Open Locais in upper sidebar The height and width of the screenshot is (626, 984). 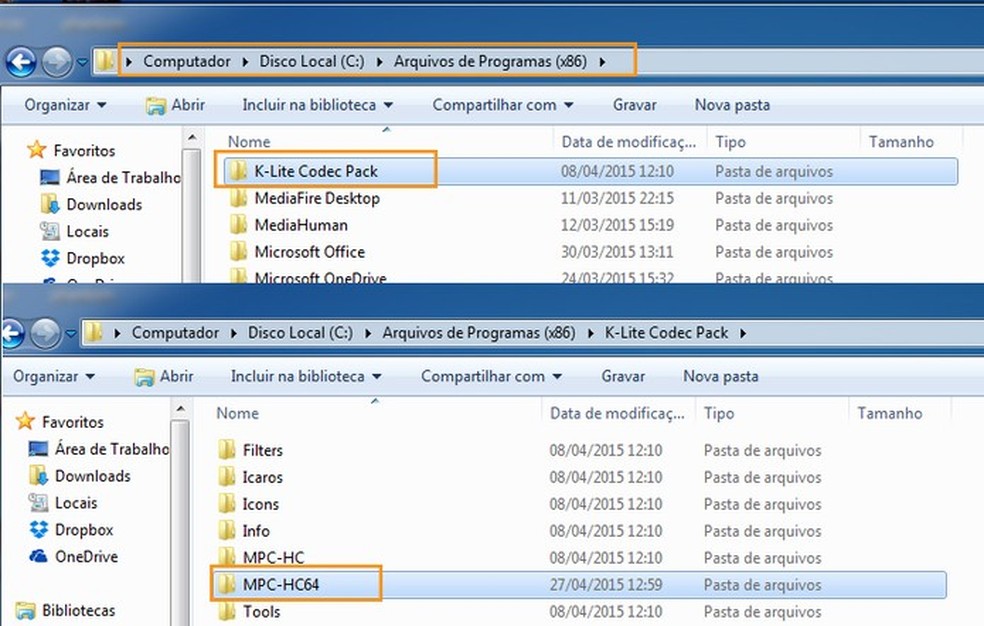point(74,231)
